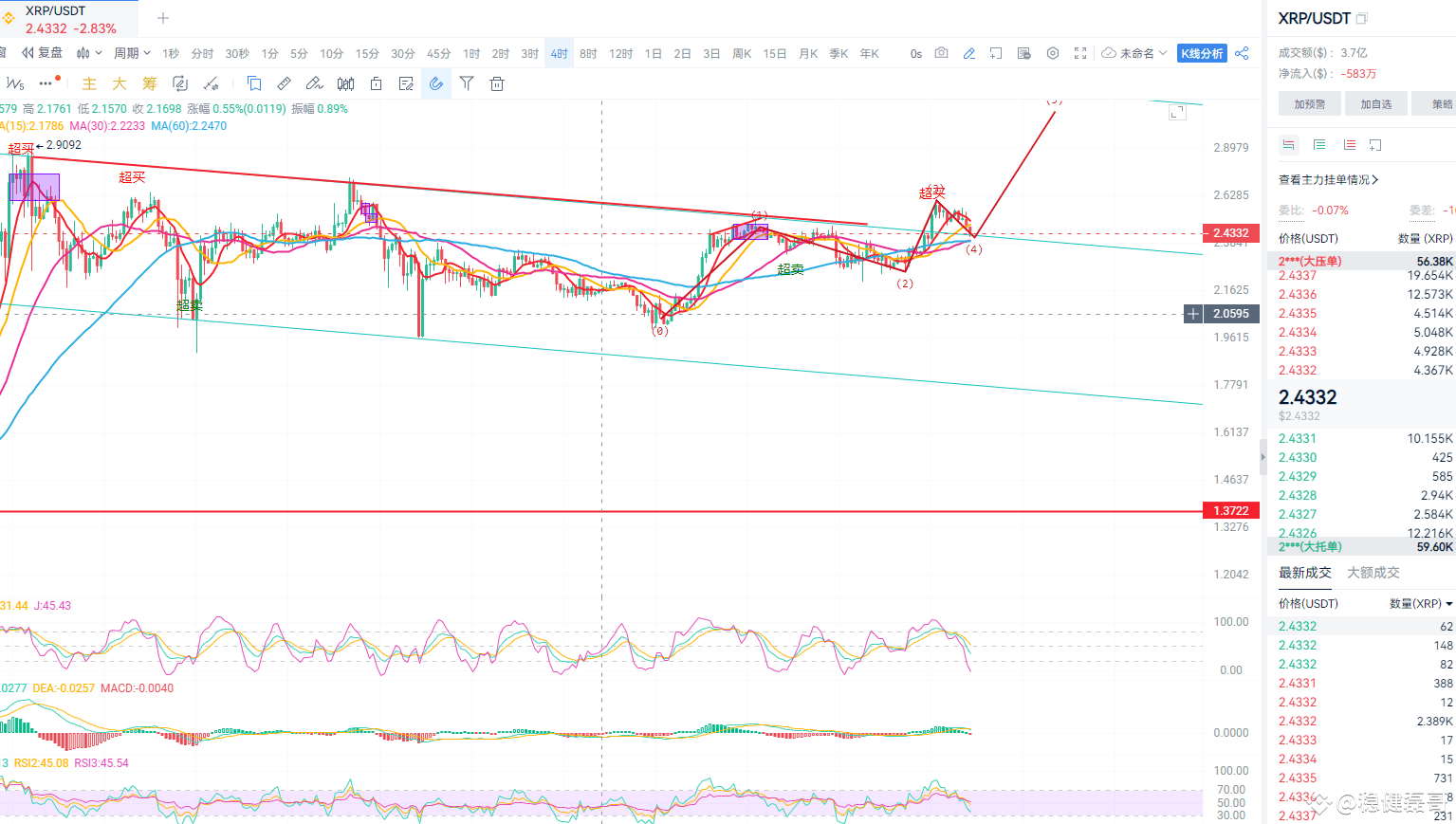This screenshot has width=1456, height=824.
Task: Toggle the magnet snap mode
Action: coord(436,83)
